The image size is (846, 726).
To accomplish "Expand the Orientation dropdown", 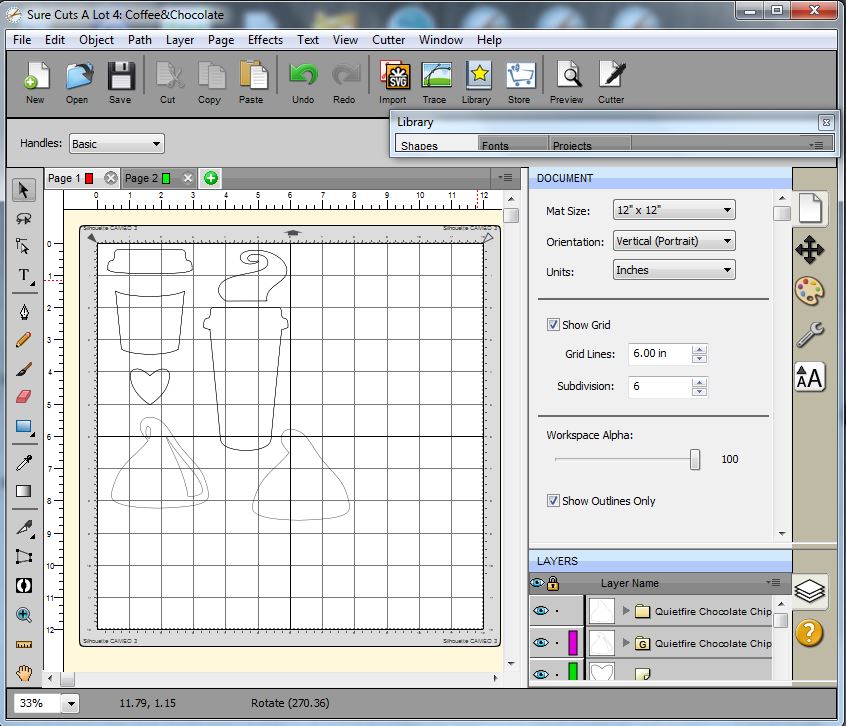I will point(674,241).
